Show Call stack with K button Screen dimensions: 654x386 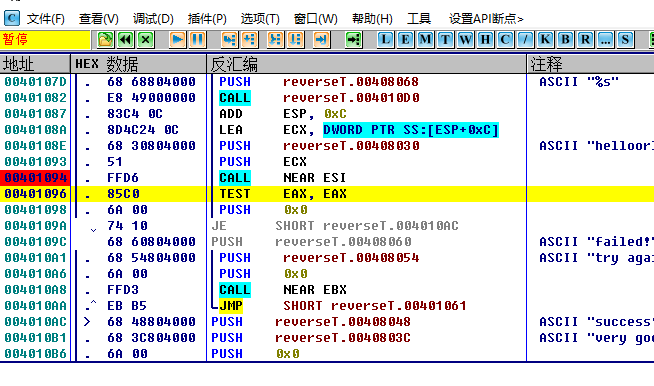(x=545, y=40)
